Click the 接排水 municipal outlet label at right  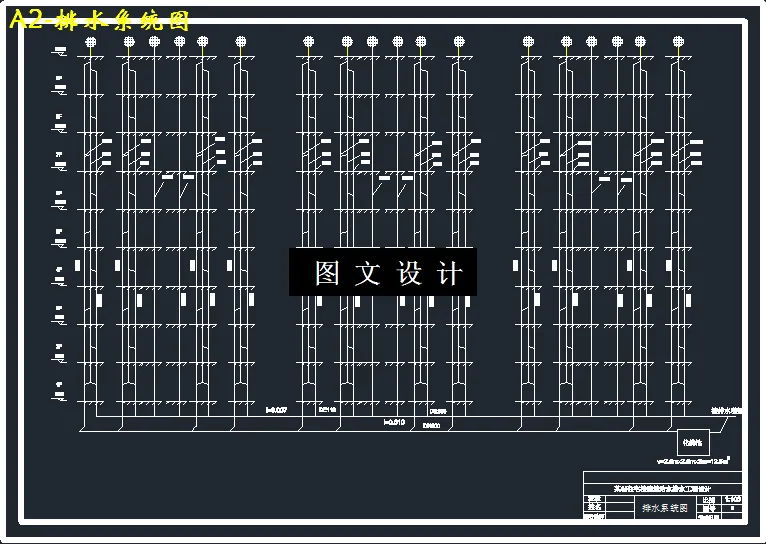pyautogui.click(x=726, y=411)
